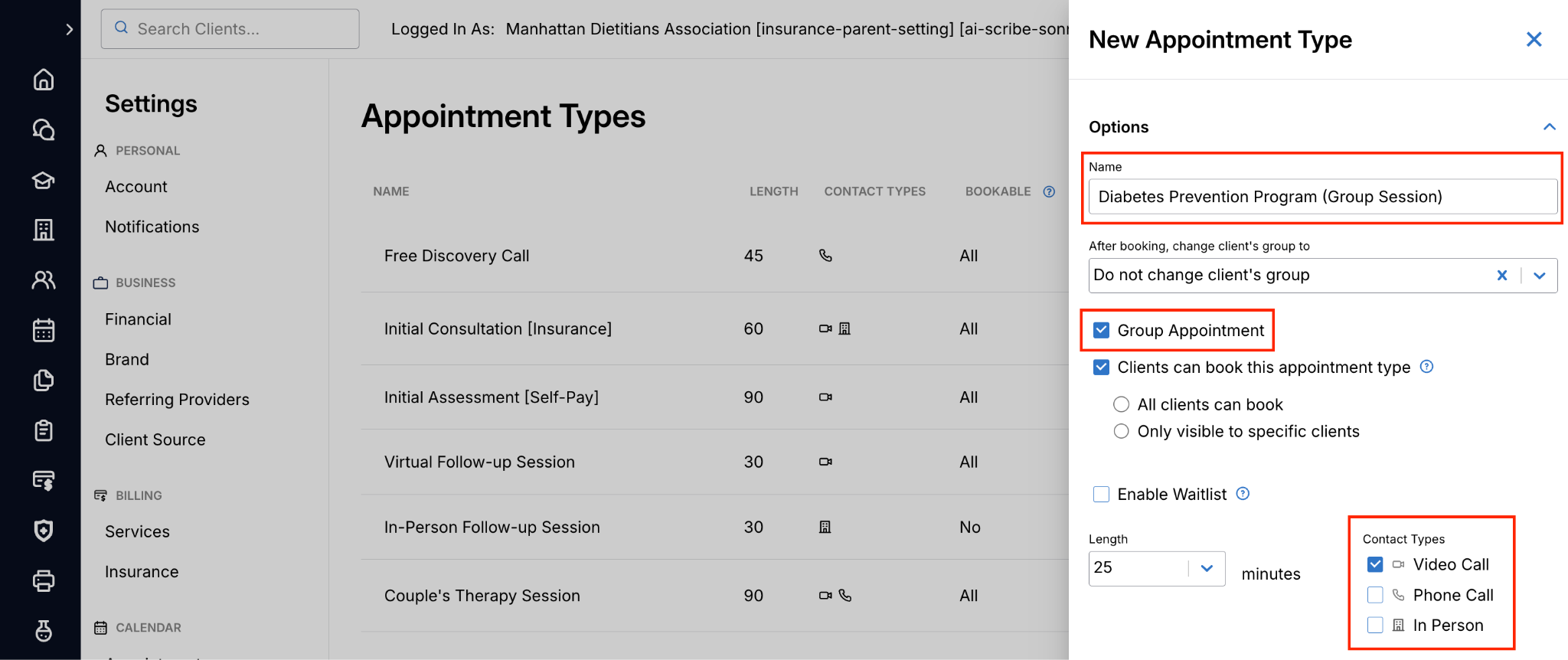The width and height of the screenshot is (1568, 660).
Task: Uncheck the Group Appointment checkbox
Action: click(1101, 330)
